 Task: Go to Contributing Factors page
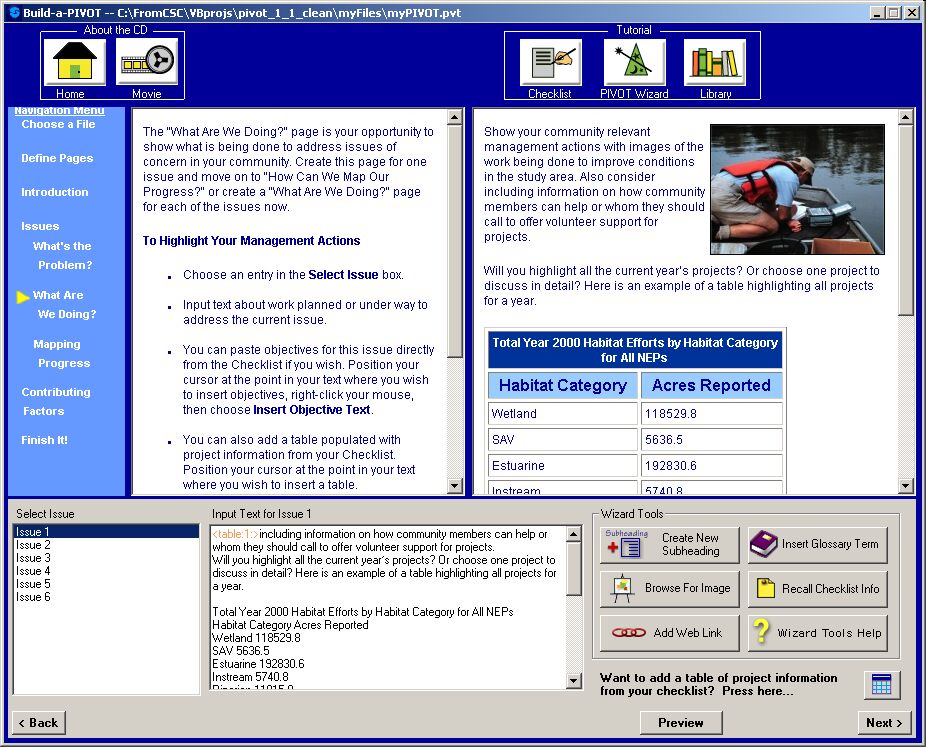(x=56, y=402)
